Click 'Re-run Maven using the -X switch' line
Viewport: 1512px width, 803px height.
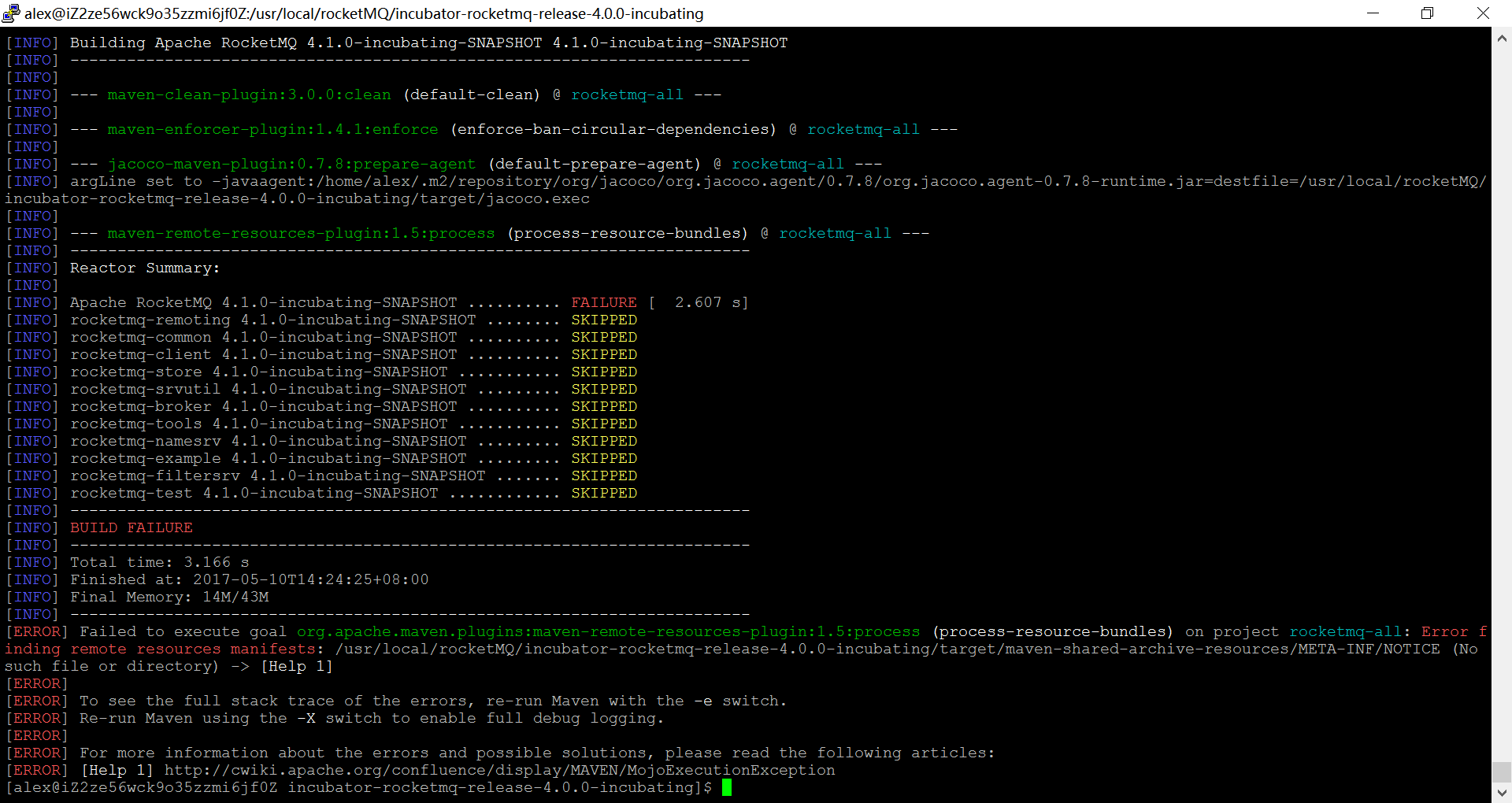[x=372, y=718]
